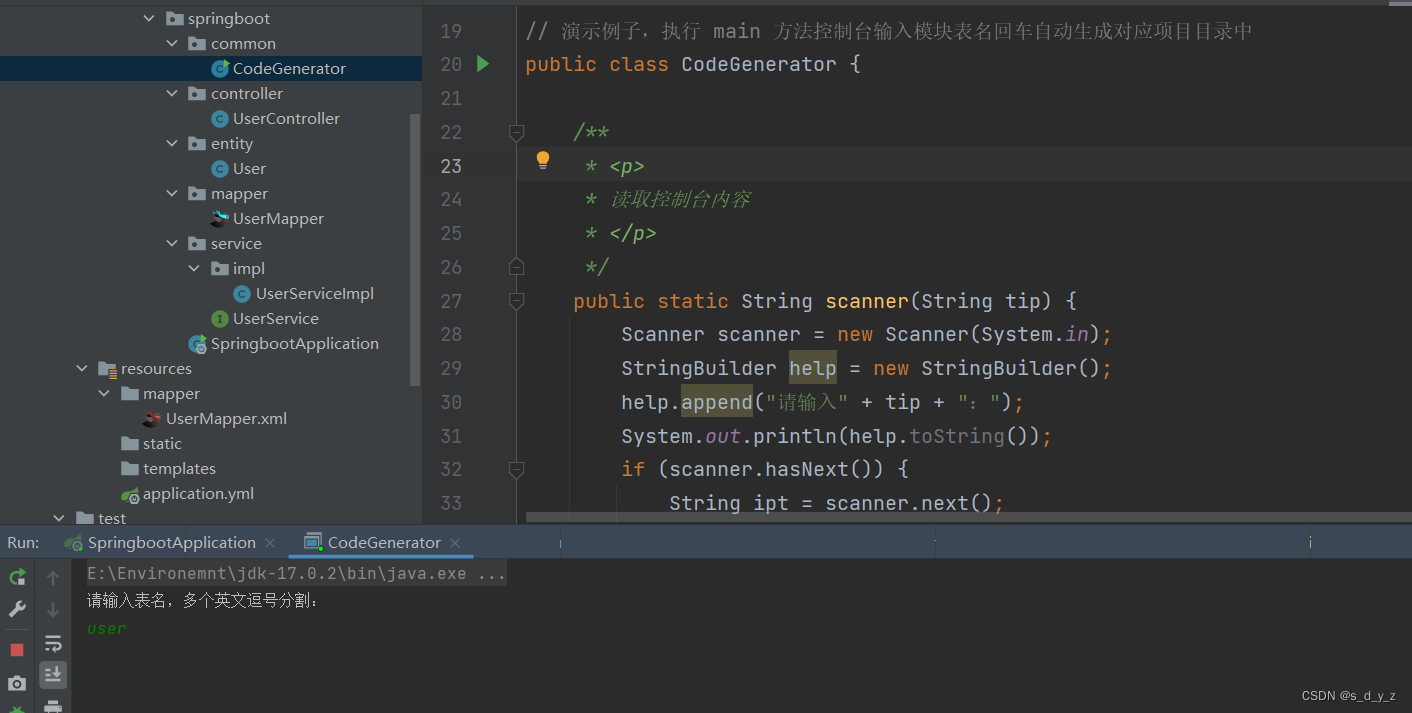The image size is (1412, 713).
Task: Collapse the common package
Action: click(x=173, y=43)
